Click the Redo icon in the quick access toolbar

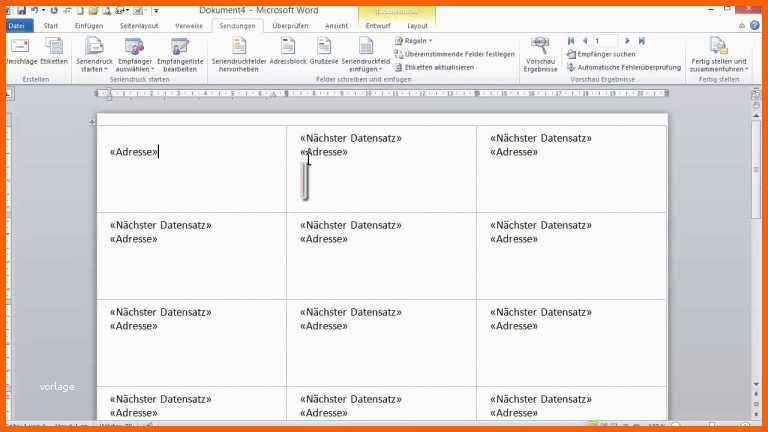click(x=54, y=10)
